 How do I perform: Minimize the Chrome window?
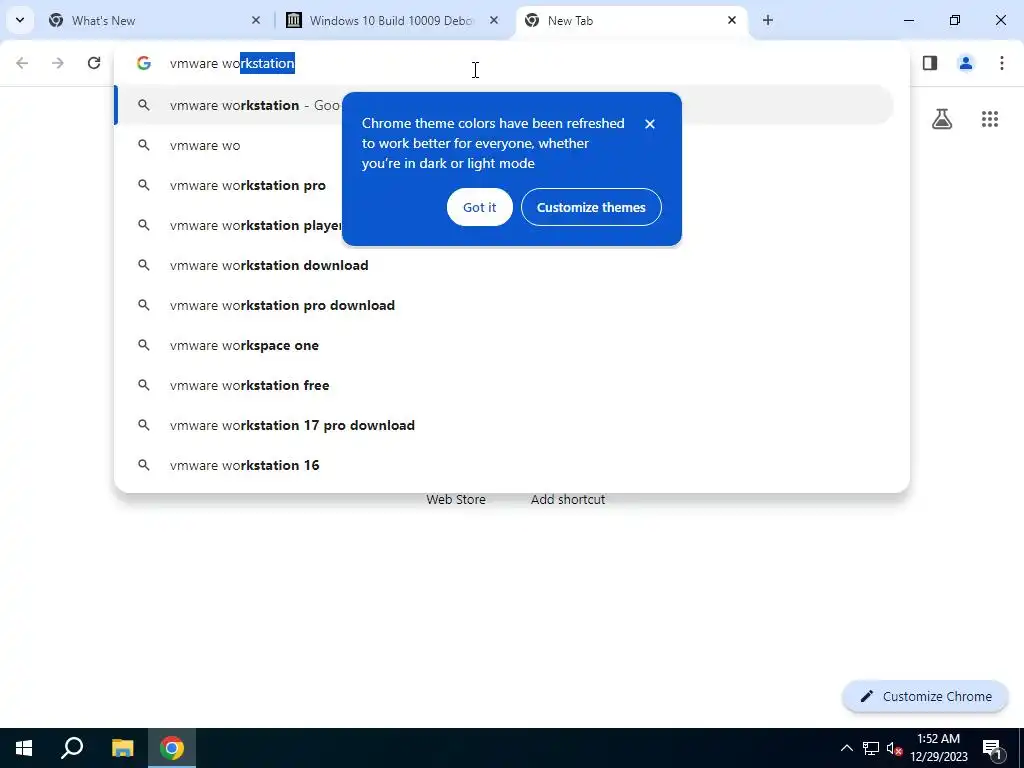tap(908, 20)
